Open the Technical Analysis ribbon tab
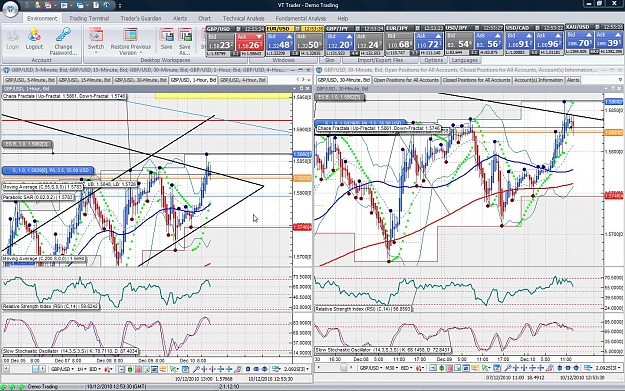The image size is (625, 391). point(243,18)
